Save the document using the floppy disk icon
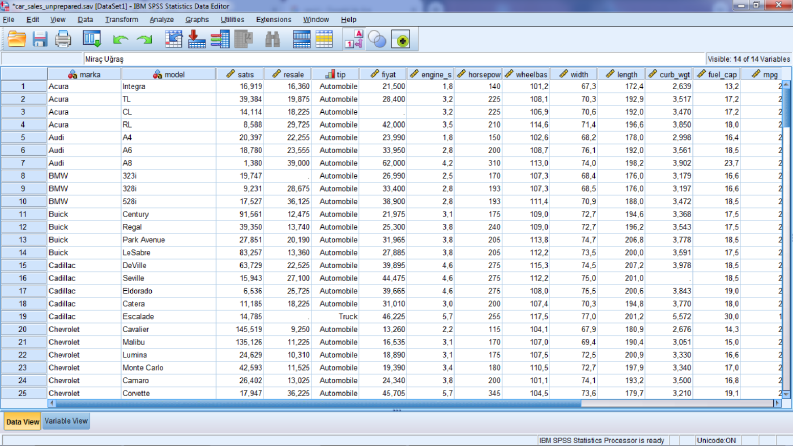 40,39
